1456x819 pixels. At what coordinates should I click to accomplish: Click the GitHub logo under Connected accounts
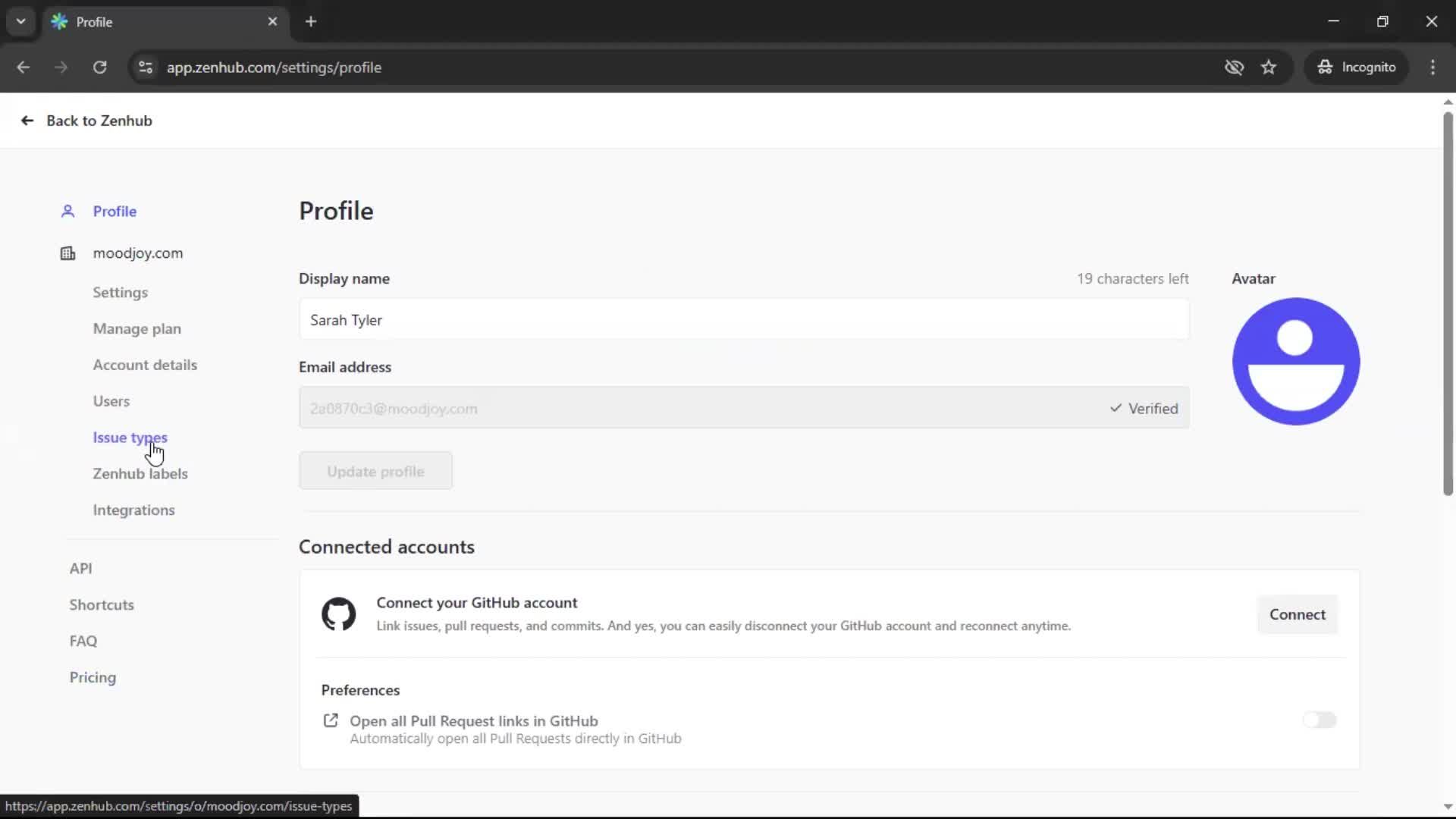pos(339,614)
